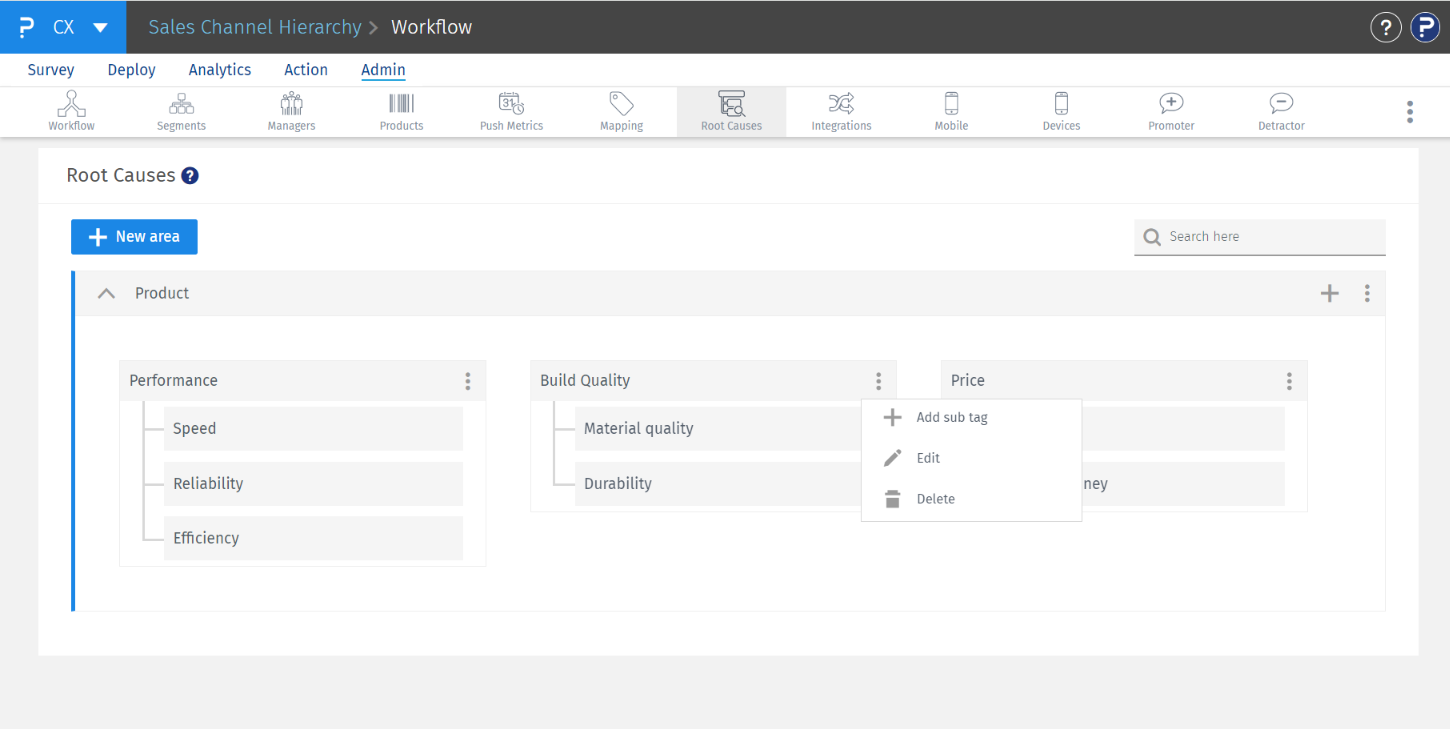Image resolution: width=1450 pixels, height=729 pixels.
Task: Click the New area button
Action: [134, 237]
